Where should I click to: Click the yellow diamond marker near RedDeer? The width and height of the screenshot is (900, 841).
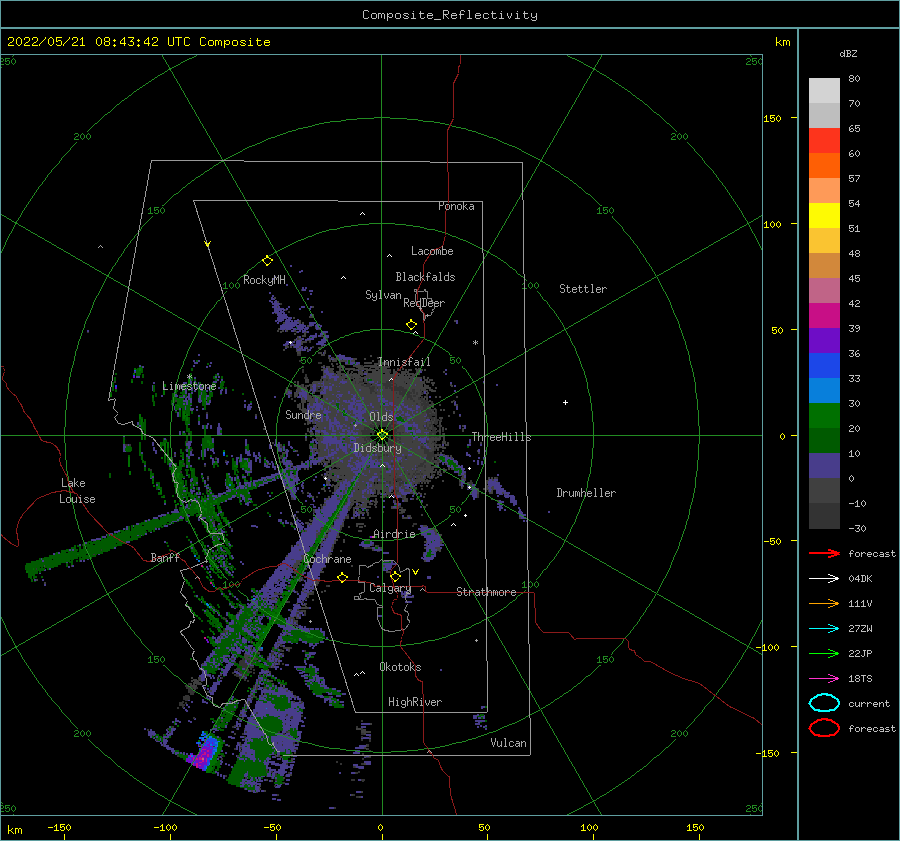(412, 325)
